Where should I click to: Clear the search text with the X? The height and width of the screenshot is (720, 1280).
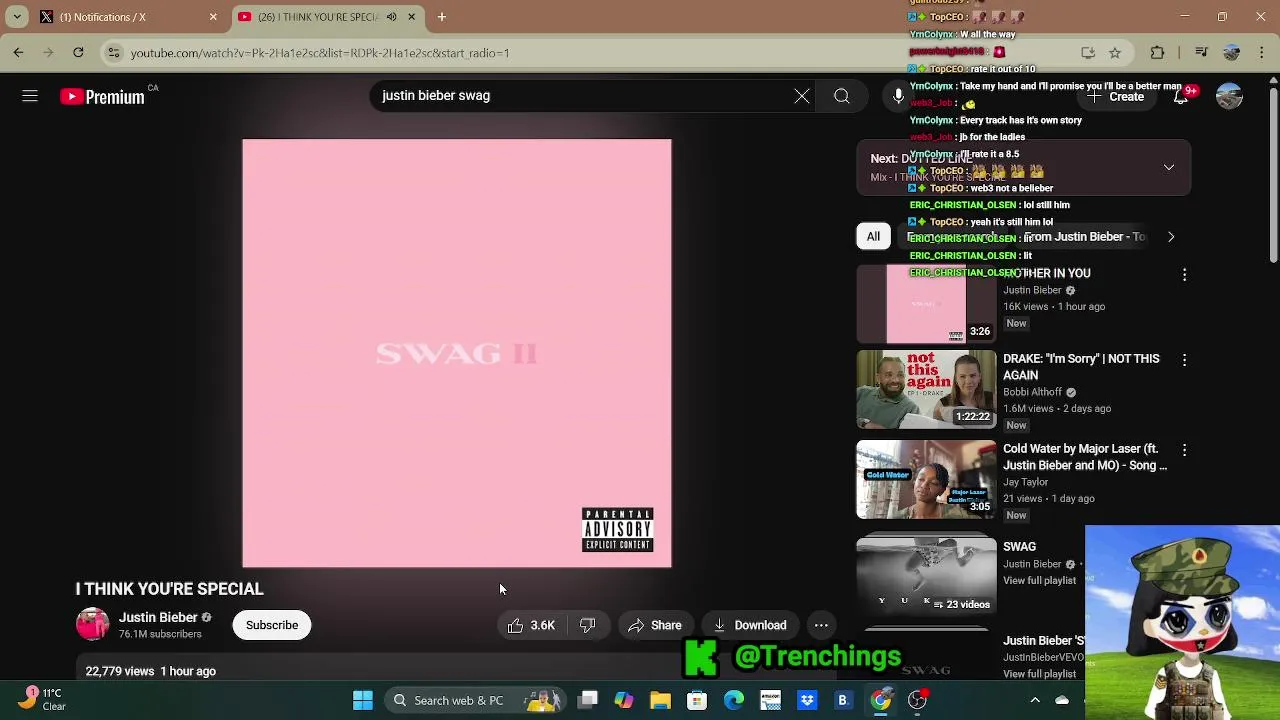(802, 96)
